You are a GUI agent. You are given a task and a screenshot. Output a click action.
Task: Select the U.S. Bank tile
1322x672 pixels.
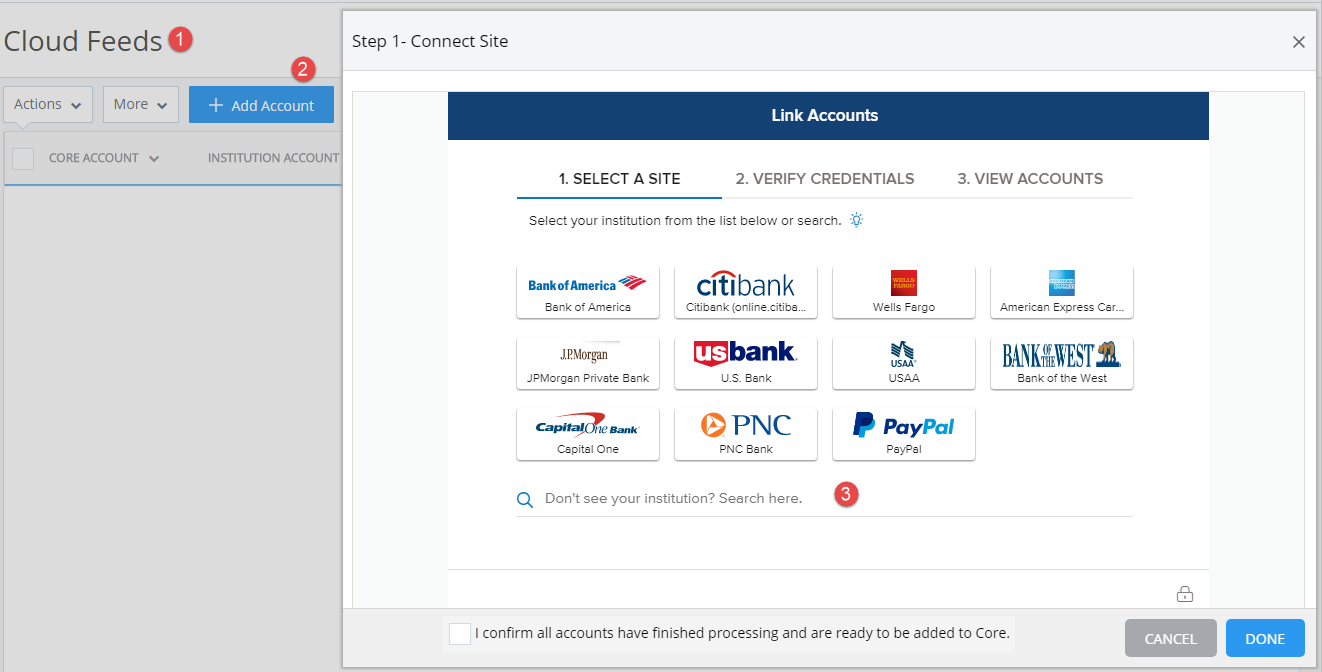pyautogui.click(x=746, y=363)
